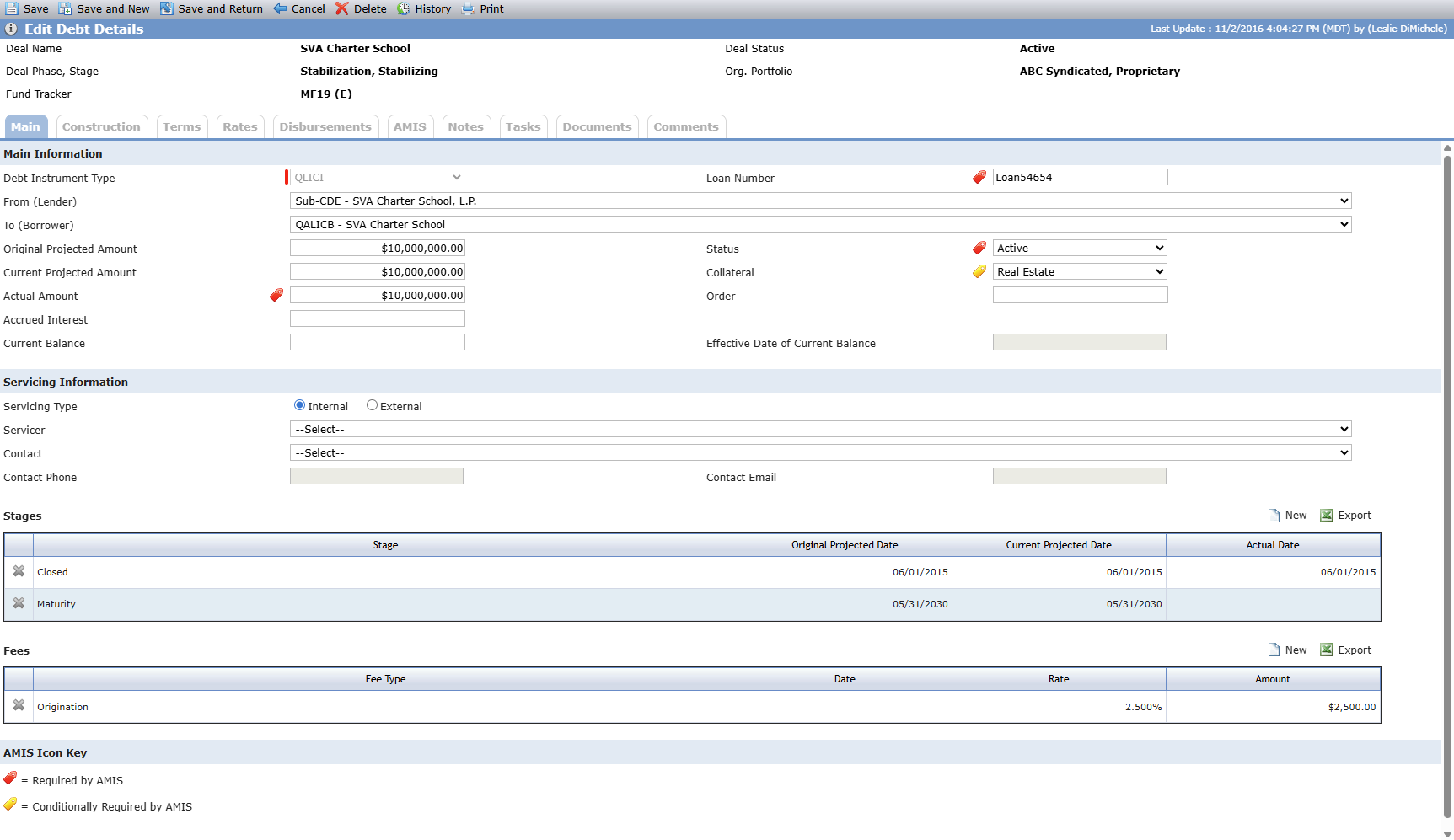Click the Stage column header in Stages table
This screenshot has height=840, width=1454.
(x=385, y=545)
